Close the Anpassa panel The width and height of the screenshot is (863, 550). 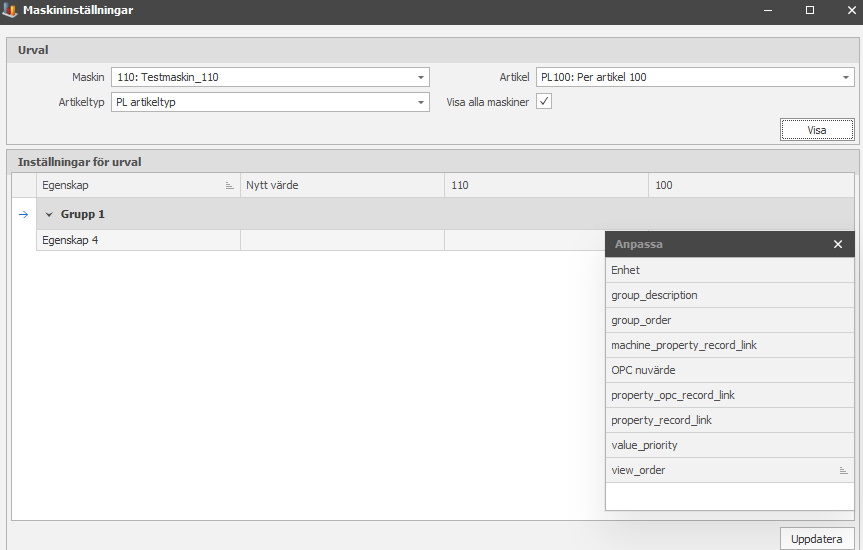[838, 244]
